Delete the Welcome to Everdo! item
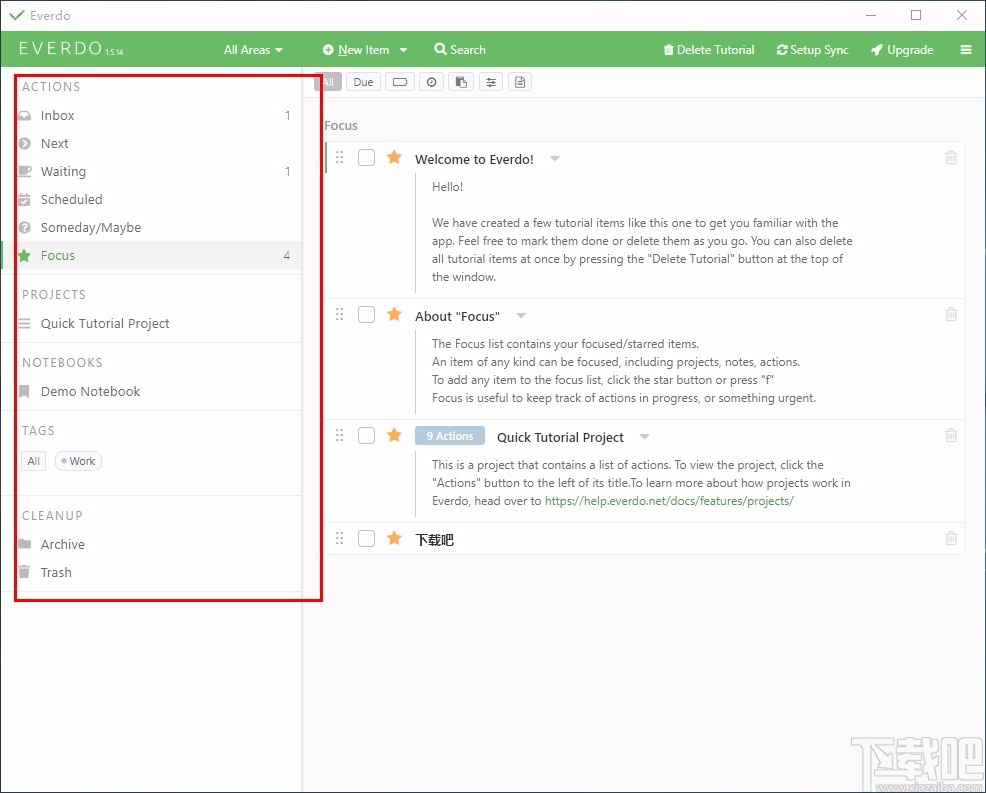 (x=951, y=158)
